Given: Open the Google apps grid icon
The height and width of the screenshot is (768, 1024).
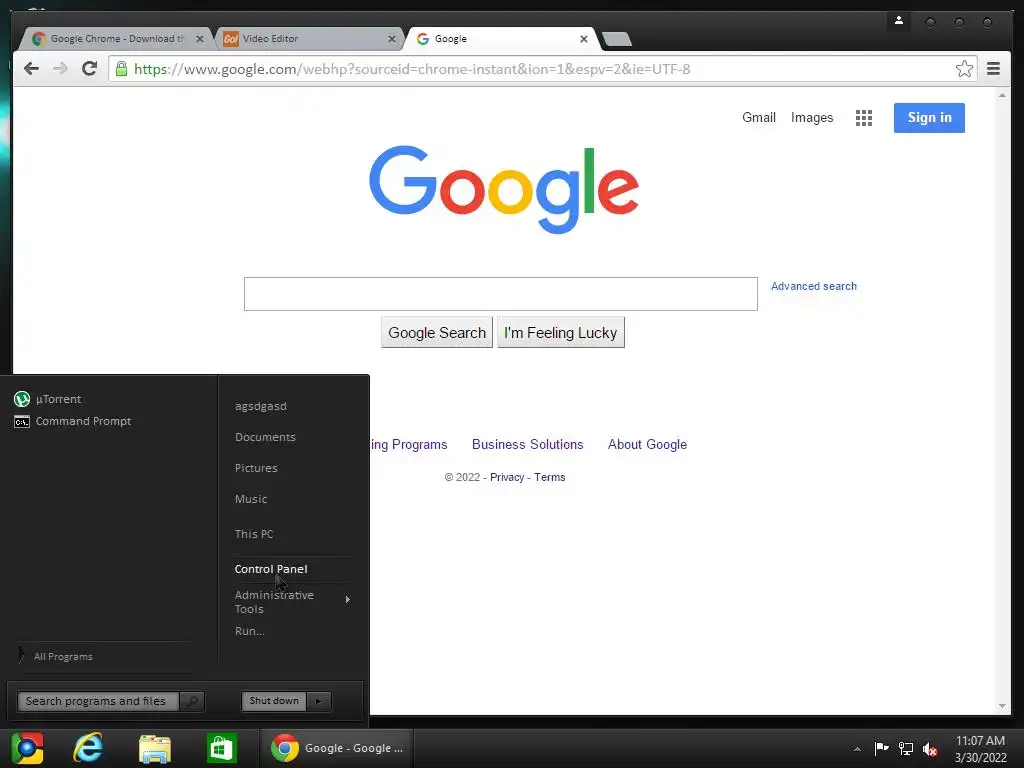Looking at the screenshot, I should pos(864,118).
